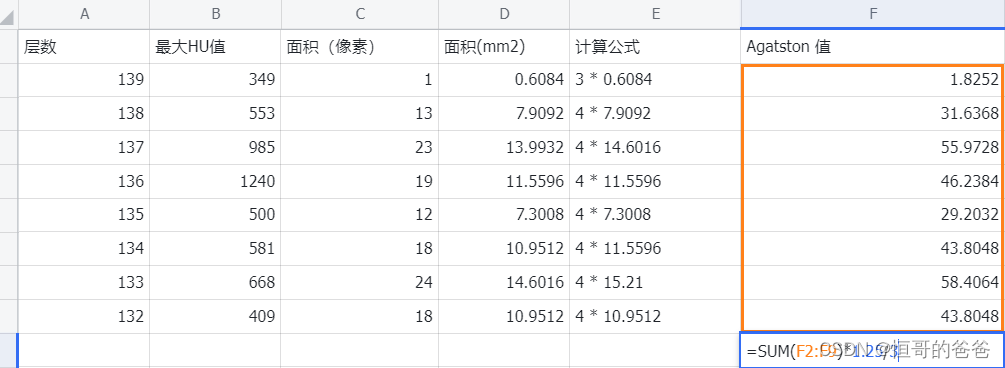Select formula cell 3 * 0.6084
This screenshot has width=1005, height=368.
[656, 80]
